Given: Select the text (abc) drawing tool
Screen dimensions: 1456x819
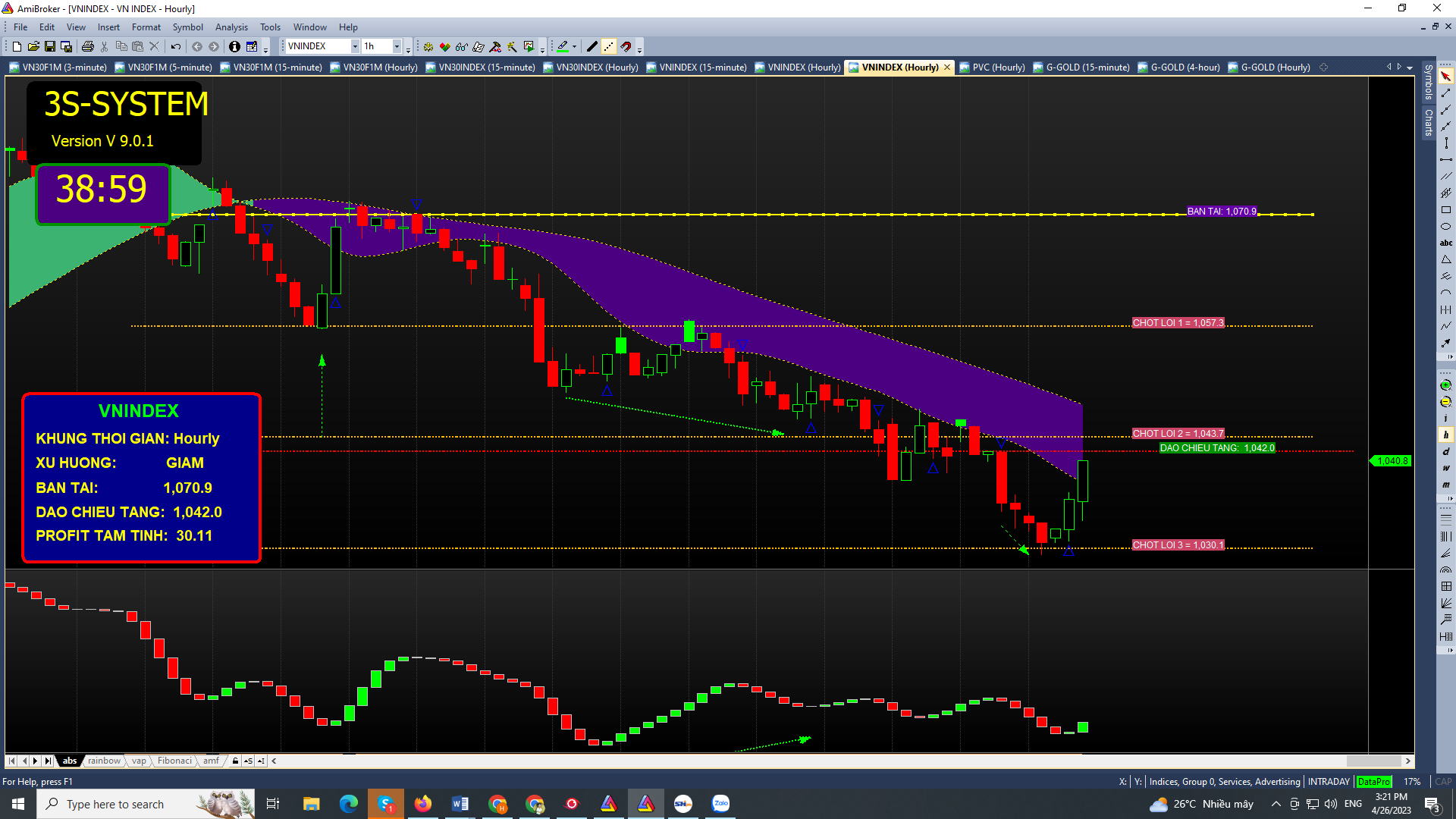Looking at the screenshot, I should (x=1445, y=243).
